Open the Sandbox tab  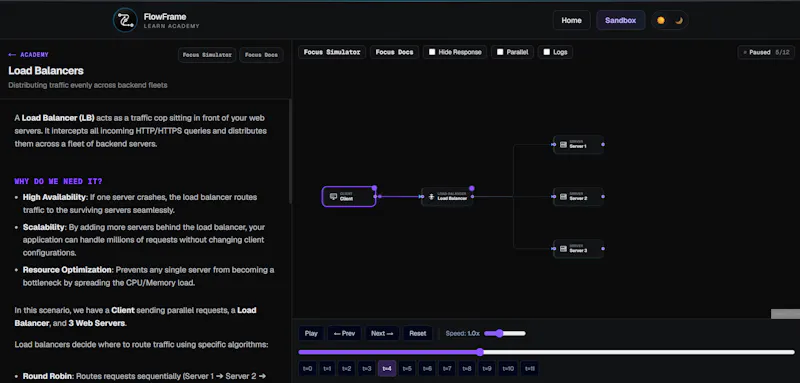[x=620, y=20]
